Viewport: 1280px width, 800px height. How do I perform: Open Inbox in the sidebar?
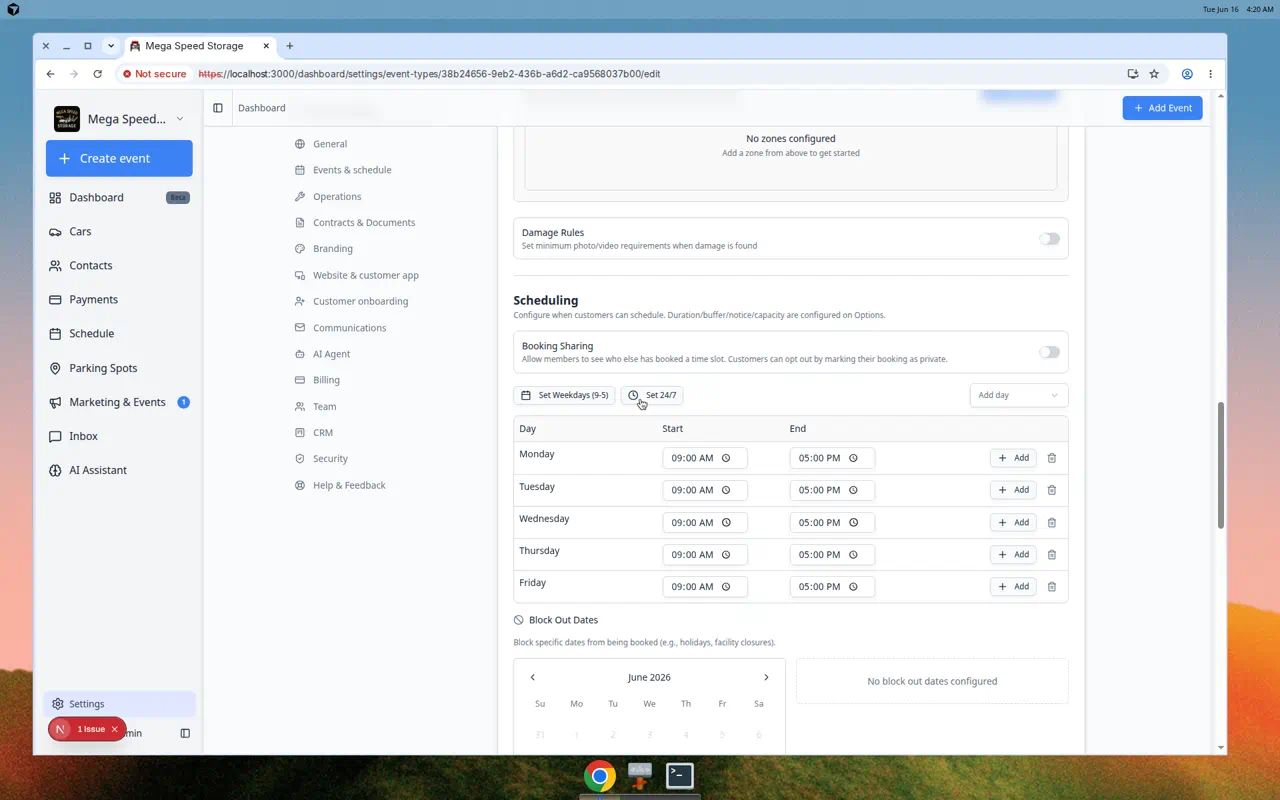pyautogui.click(x=119, y=436)
